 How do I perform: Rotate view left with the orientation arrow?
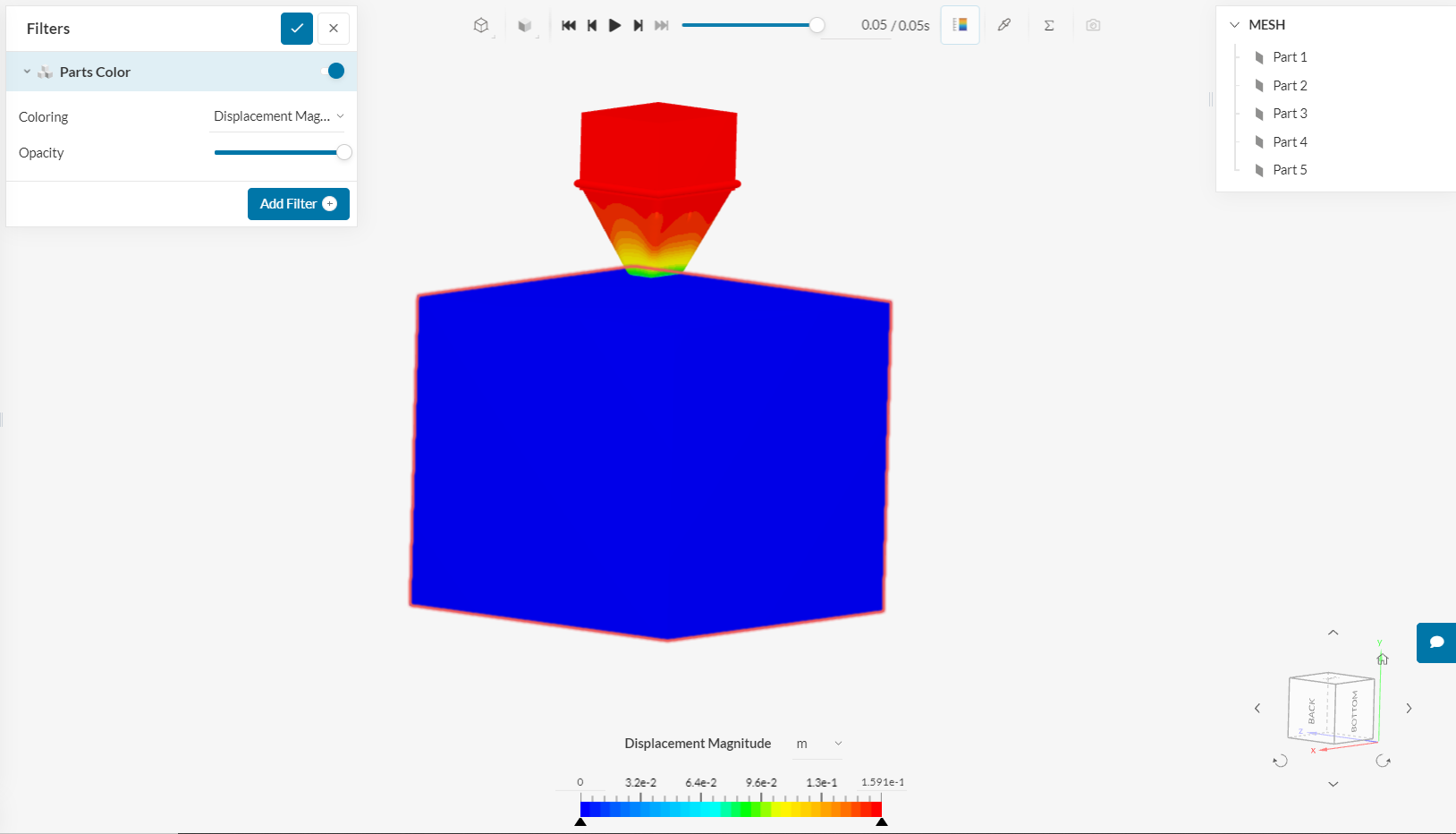pyautogui.click(x=1257, y=708)
